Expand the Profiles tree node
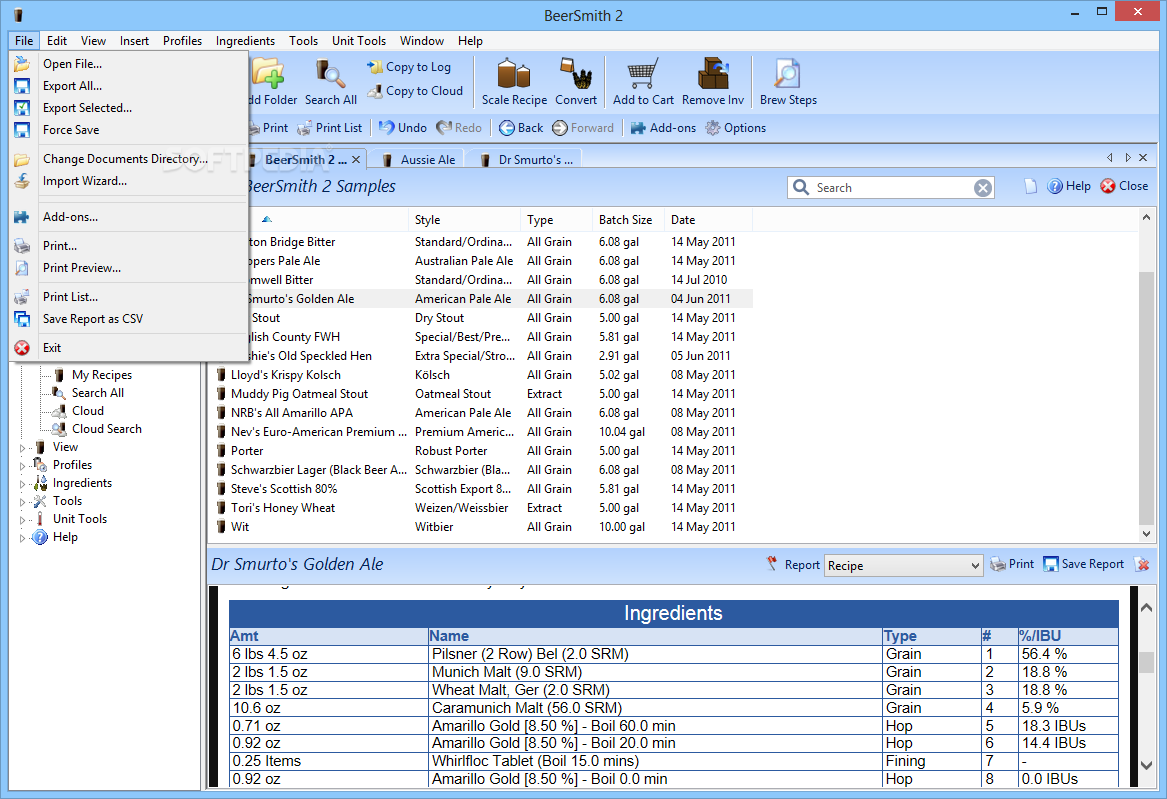The height and width of the screenshot is (799, 1167). [x=22, y=466]
